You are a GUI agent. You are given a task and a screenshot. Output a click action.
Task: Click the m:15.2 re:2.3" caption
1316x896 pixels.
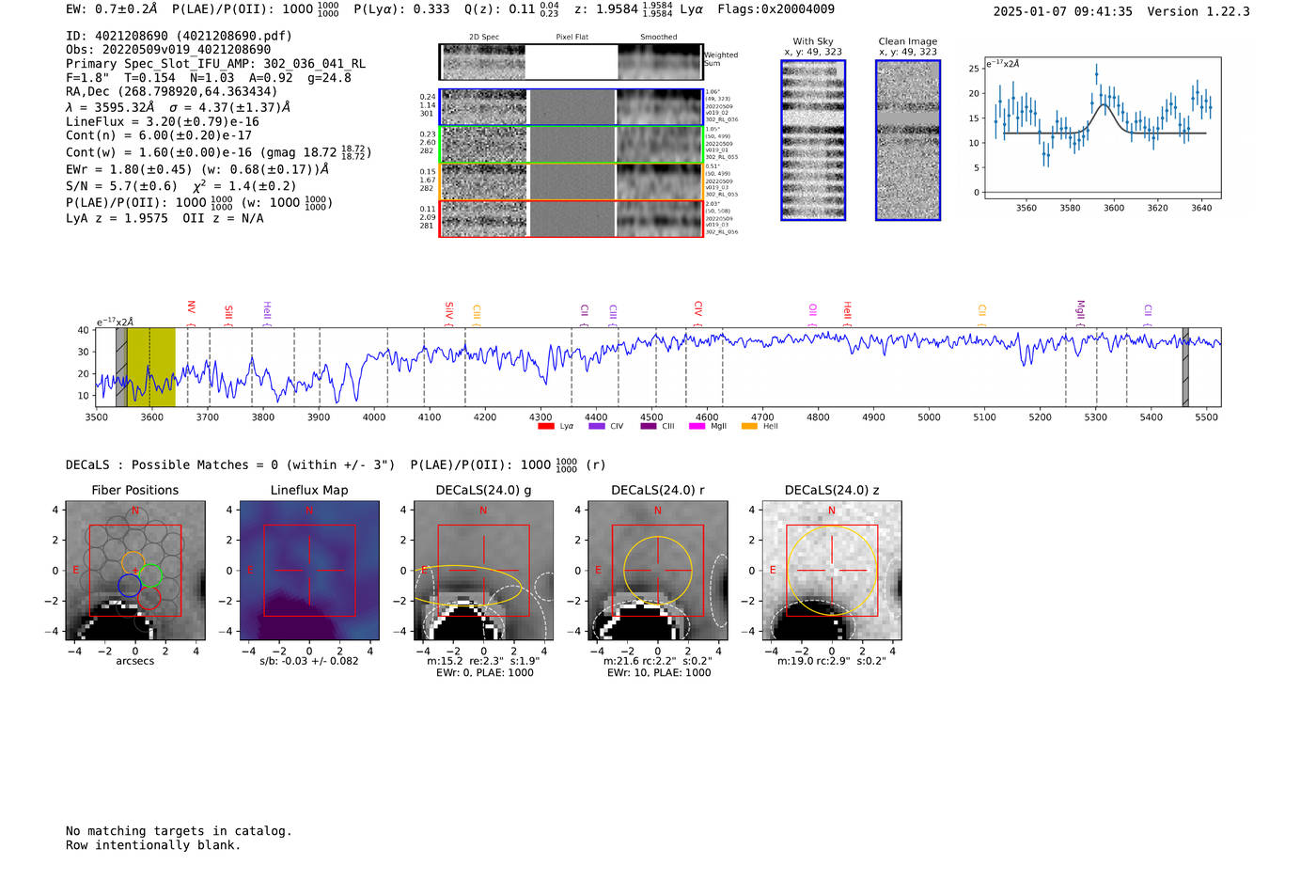click(x=483, y=661)
